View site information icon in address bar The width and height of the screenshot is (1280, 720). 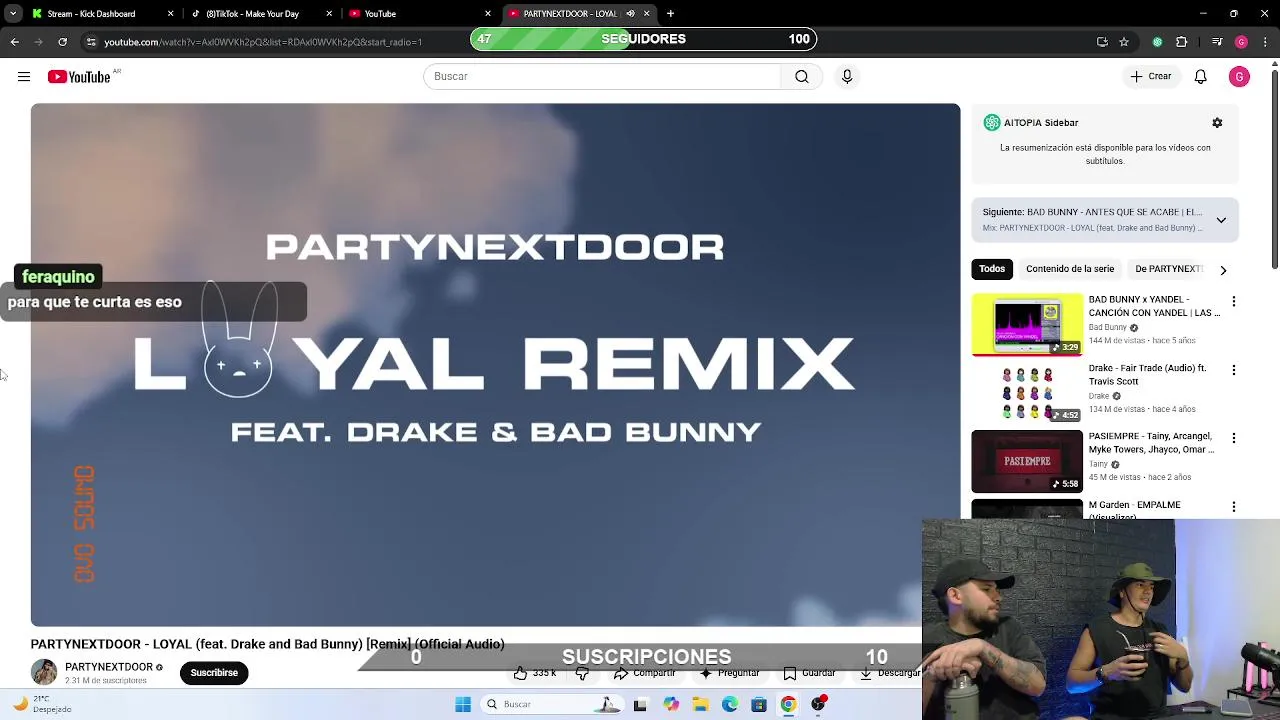(91, 42)
